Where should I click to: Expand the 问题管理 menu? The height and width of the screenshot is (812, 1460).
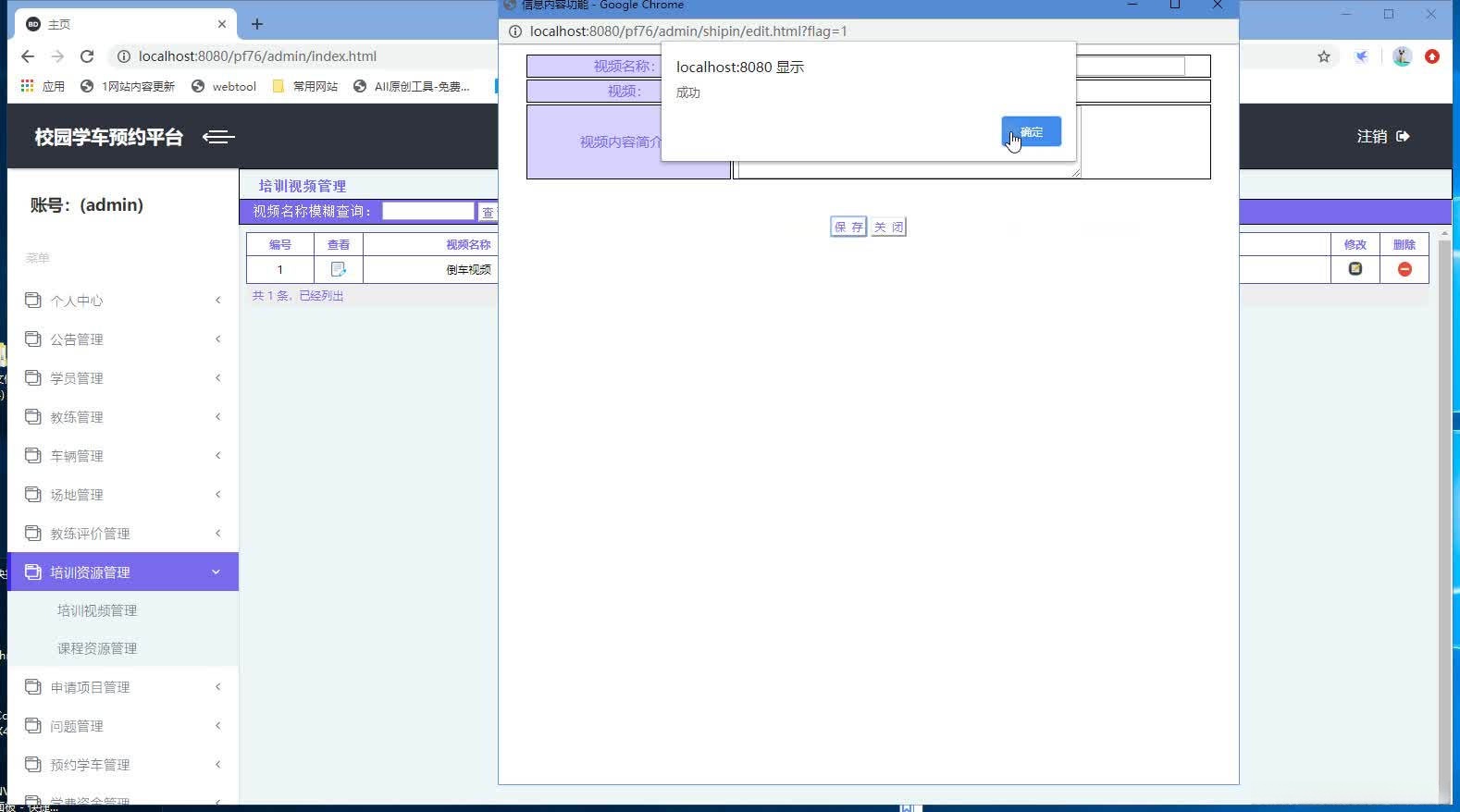coord(123,726)
